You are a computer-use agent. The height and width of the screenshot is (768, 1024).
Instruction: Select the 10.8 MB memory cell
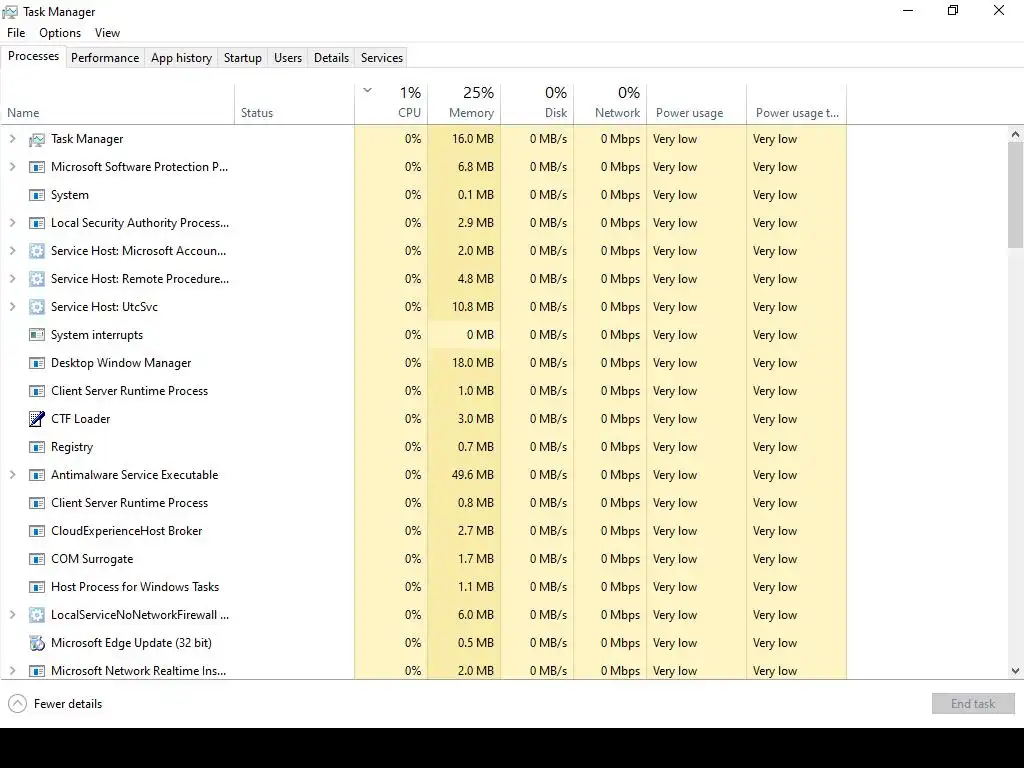tap(464, 307)
